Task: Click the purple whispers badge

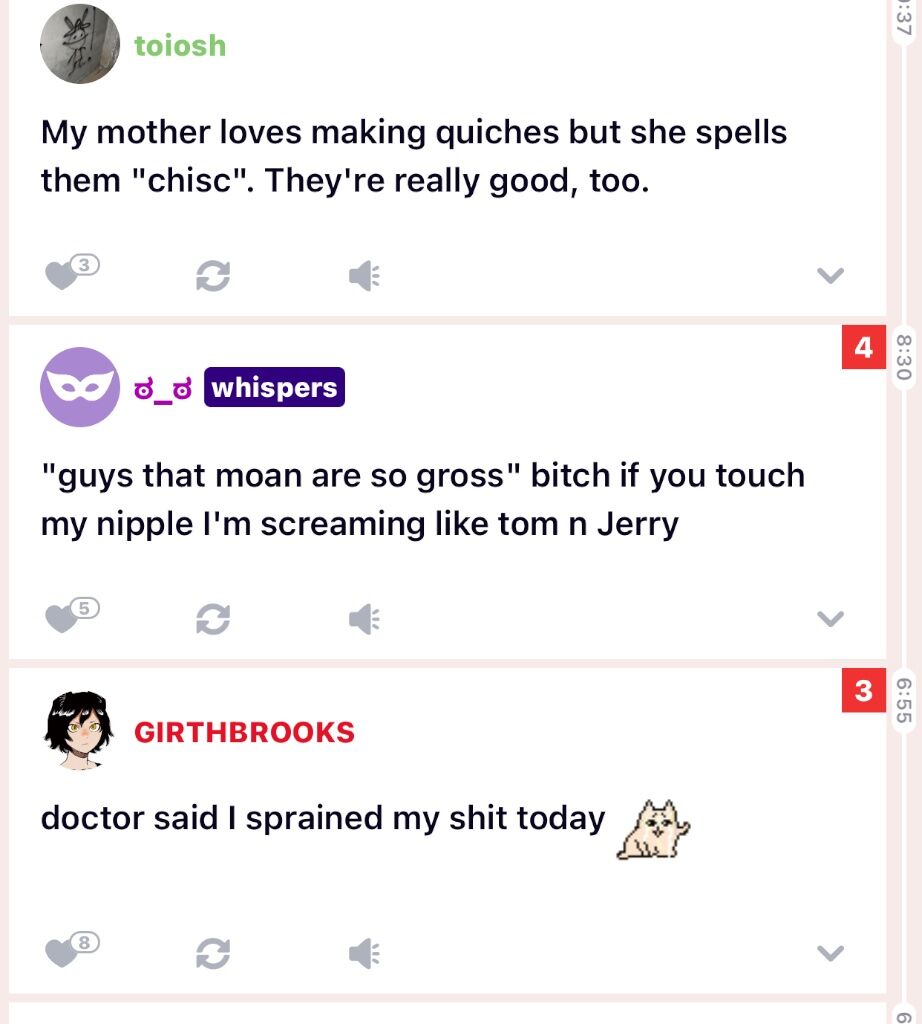Action: point(274,387)
